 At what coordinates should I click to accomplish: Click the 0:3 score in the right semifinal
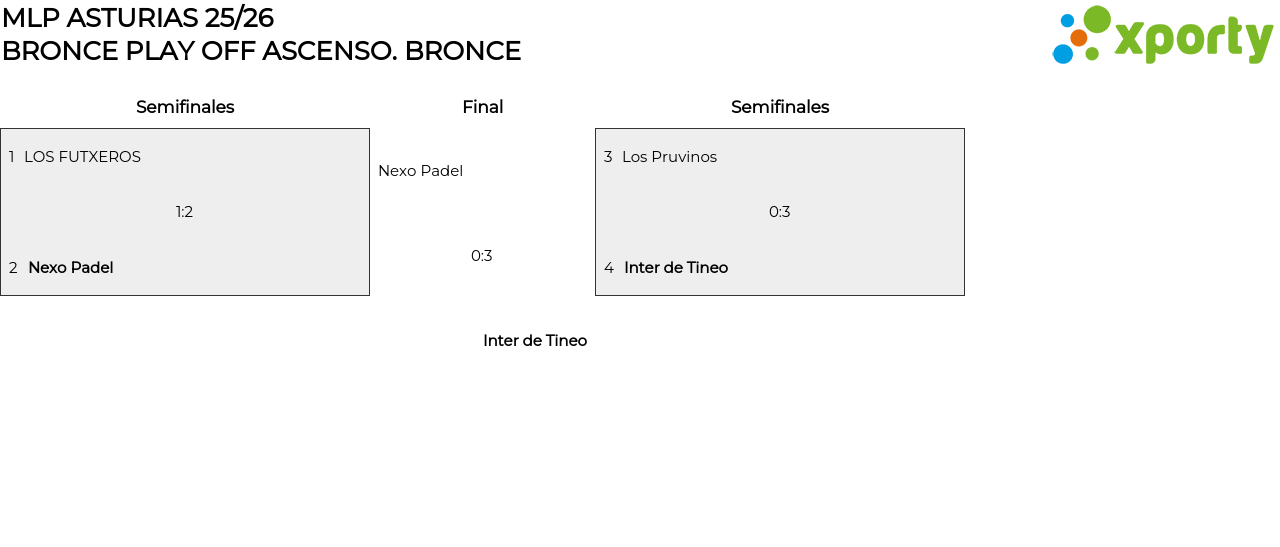[x=780, y=212]
